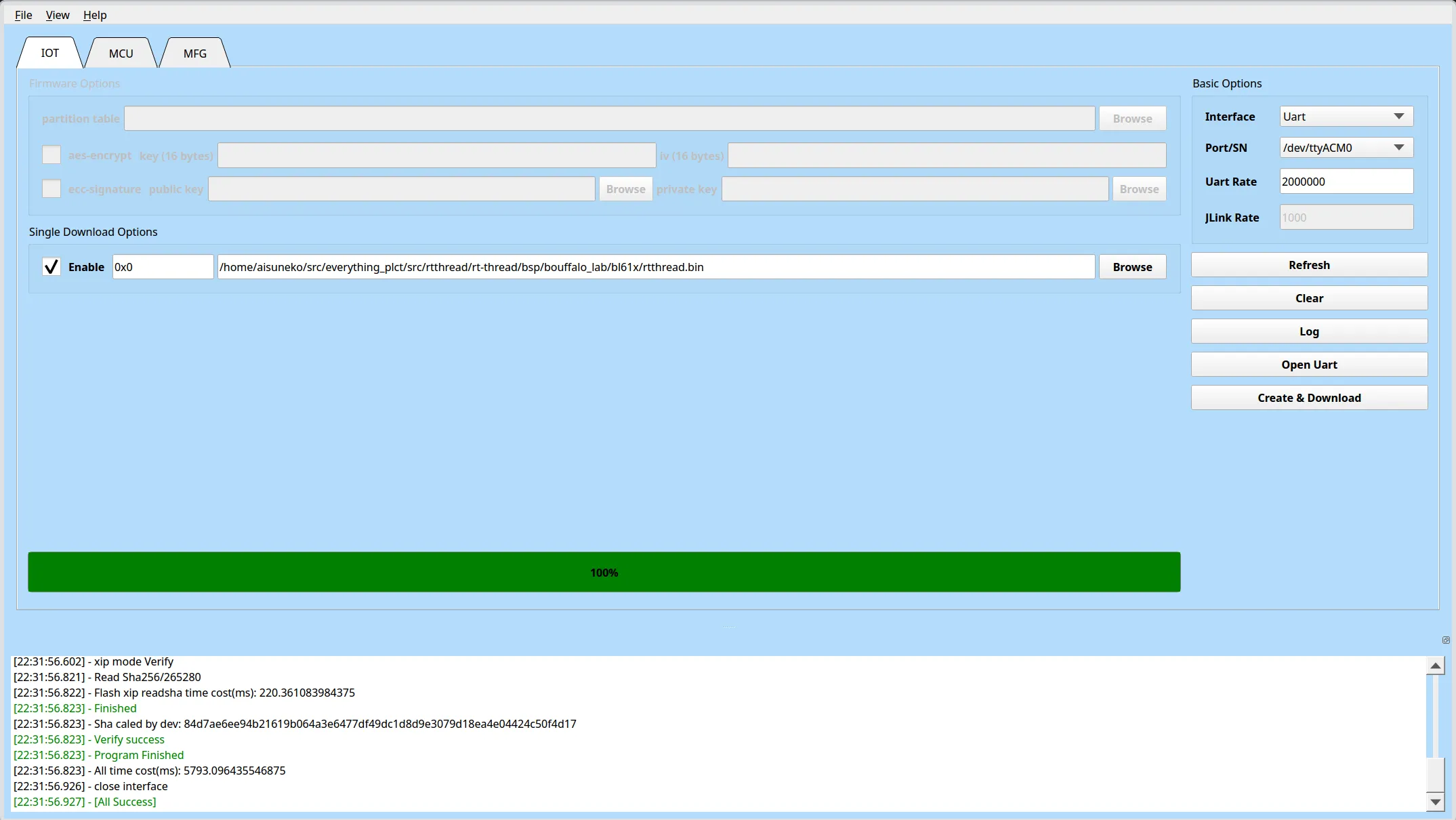1456x820 pixels.
Task: Click the Uart Rate input field
Action: pos(1346,182)
